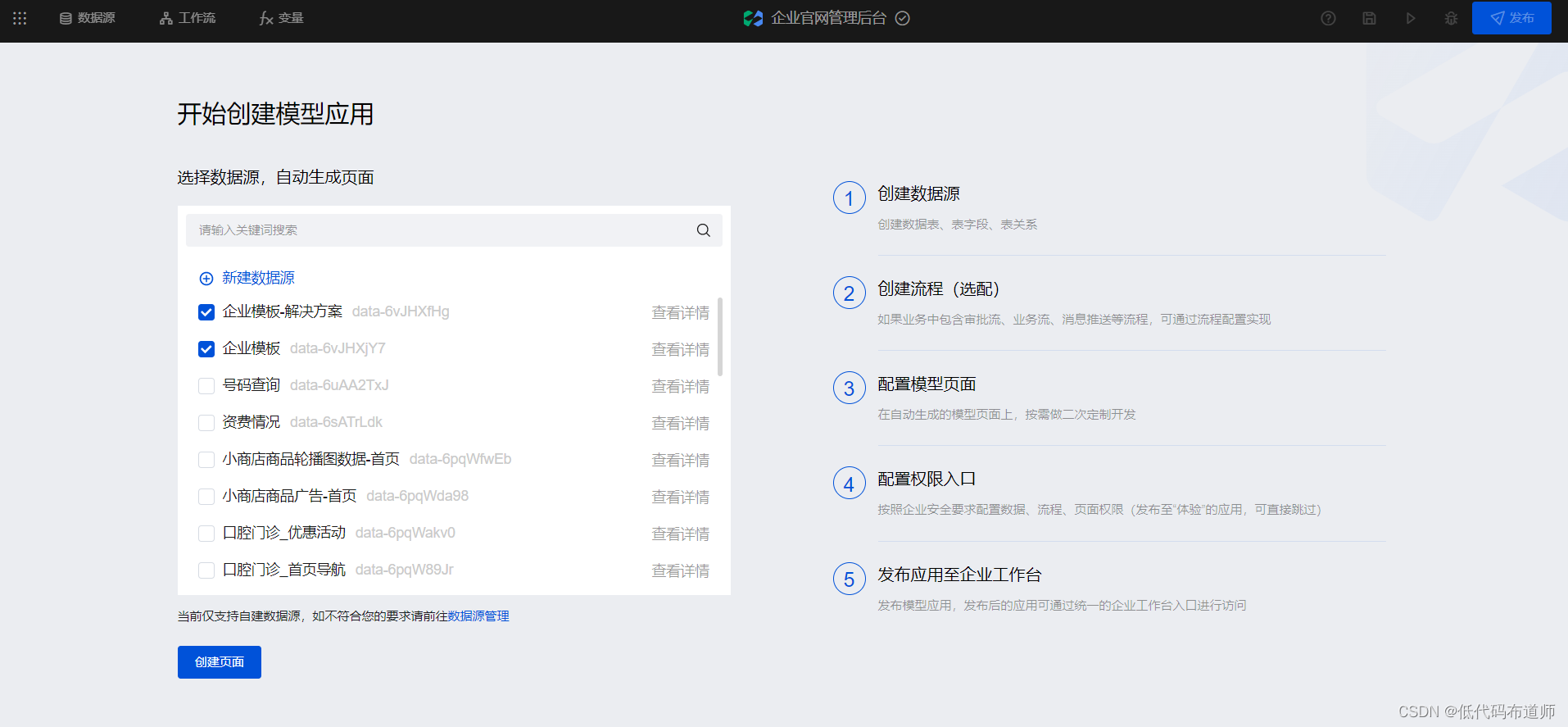Open the 数据源 menu
Image resolution: width=1568 pixels, height=727 pixels.
pos(87,18)
